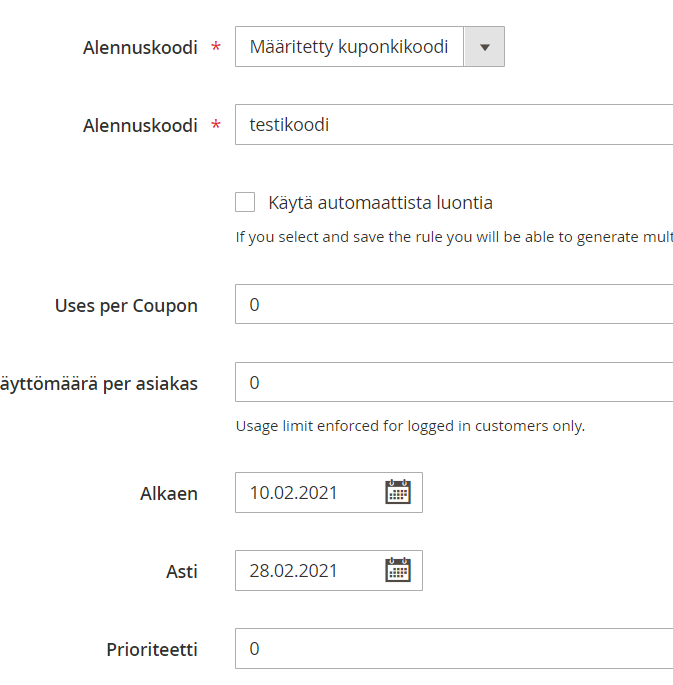
Task: Click the 'Prioriteetti' field label
Action: 152,649
